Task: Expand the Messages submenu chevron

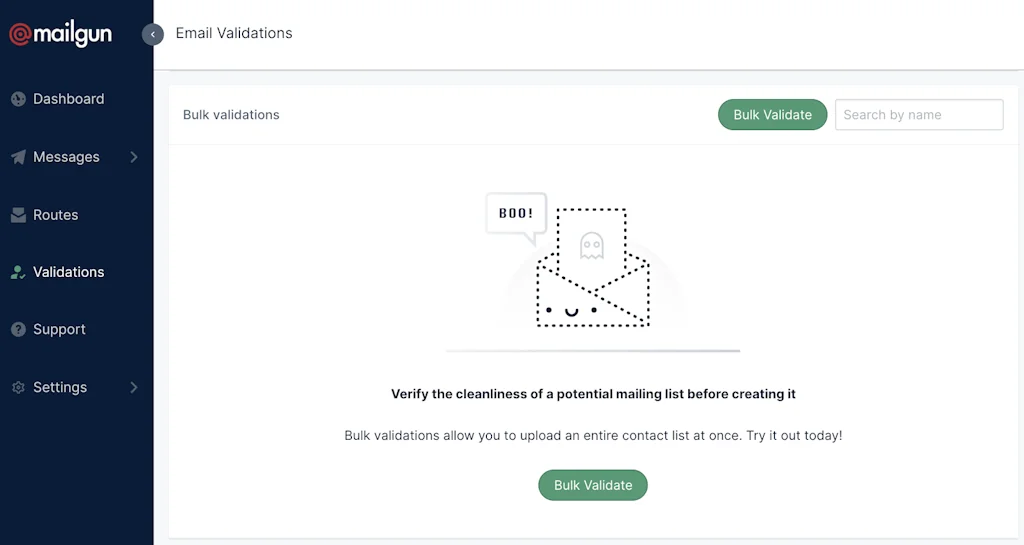Action: pos(134,157)
